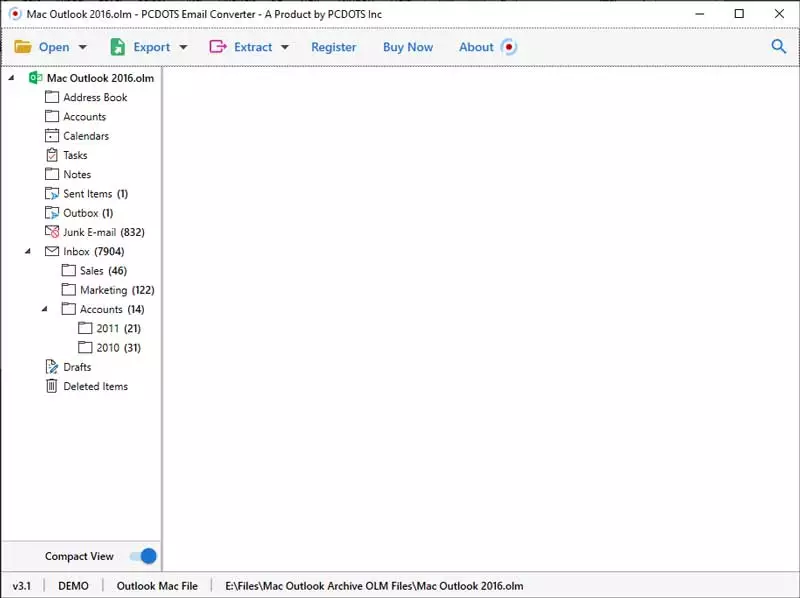
Task: Click the Buy Now link
Action: pos(408,47)
